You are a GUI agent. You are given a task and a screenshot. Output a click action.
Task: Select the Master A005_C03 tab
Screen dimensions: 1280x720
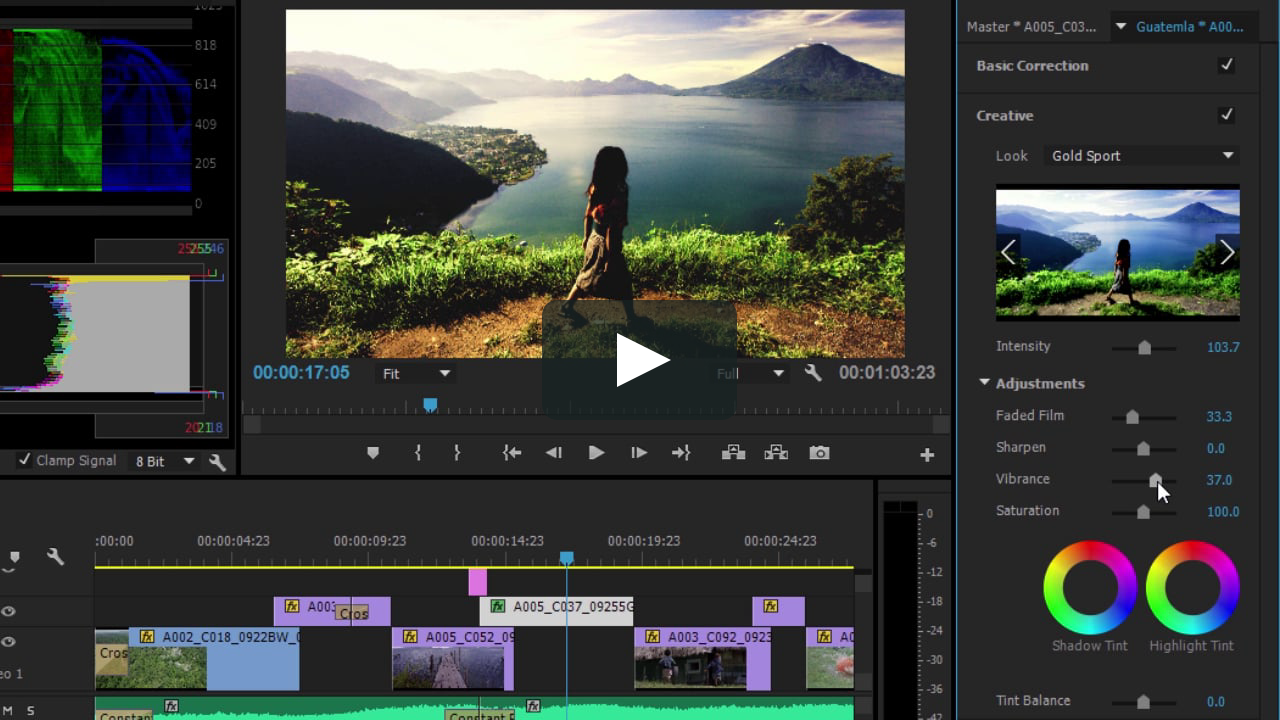click(x=1030, y=27)
